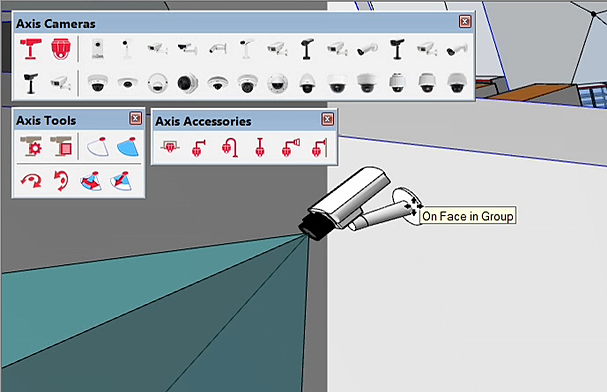Image resolution: width=607 pixels, height=392 pixels.
Task: Click the camera's round wall mounting plate
Action: (407, 205)
